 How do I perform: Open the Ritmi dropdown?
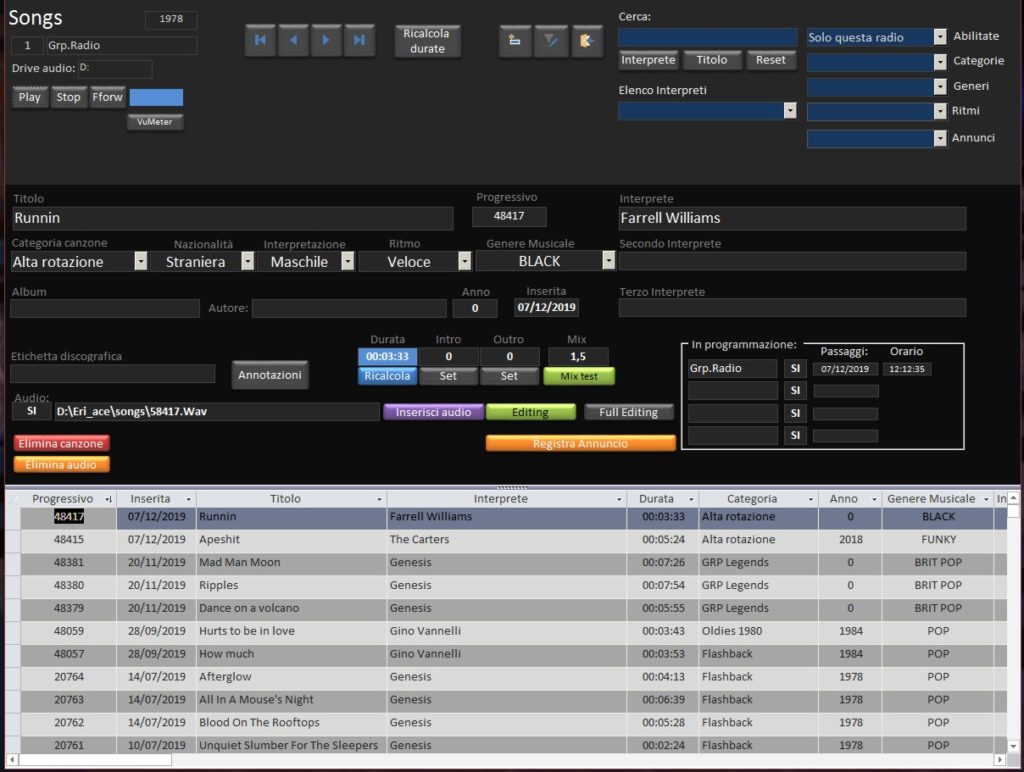[x=940, y=112]
